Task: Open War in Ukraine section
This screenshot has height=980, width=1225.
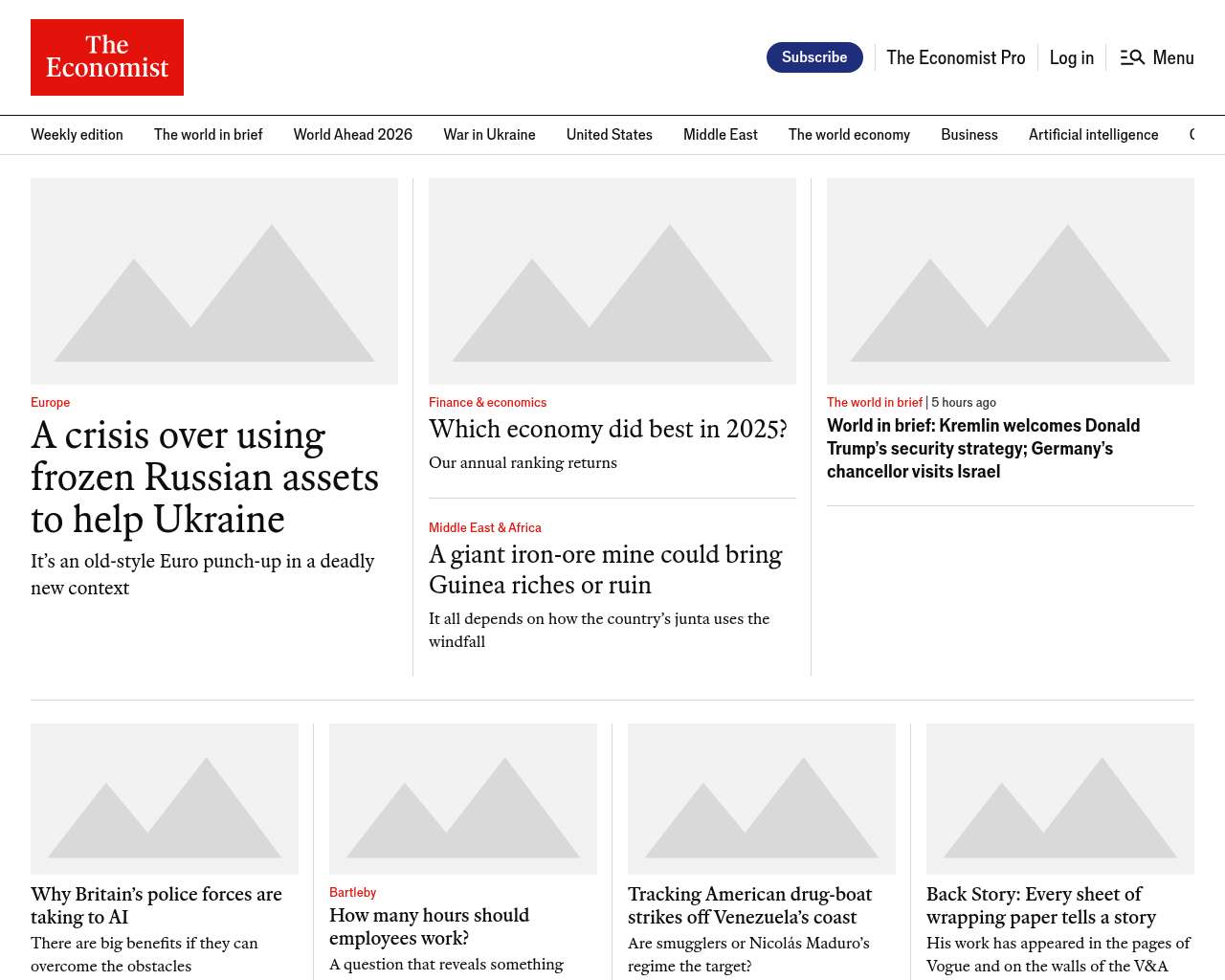Action: click(489, 135)
